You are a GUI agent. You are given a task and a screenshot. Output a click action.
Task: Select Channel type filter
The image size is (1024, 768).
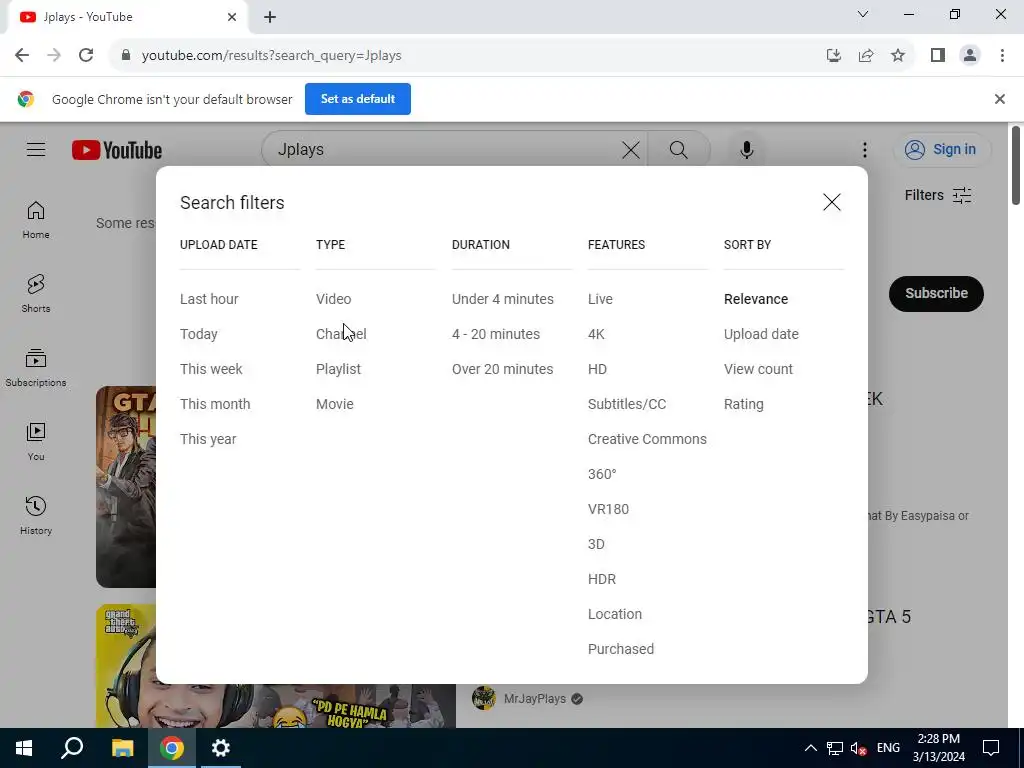tap(341, 334)
